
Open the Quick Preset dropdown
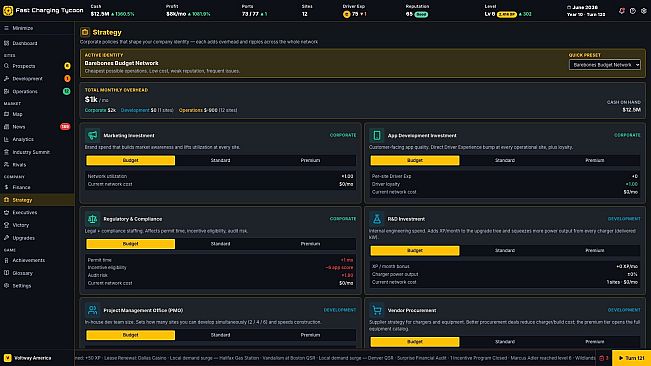[x=604, y=65]
